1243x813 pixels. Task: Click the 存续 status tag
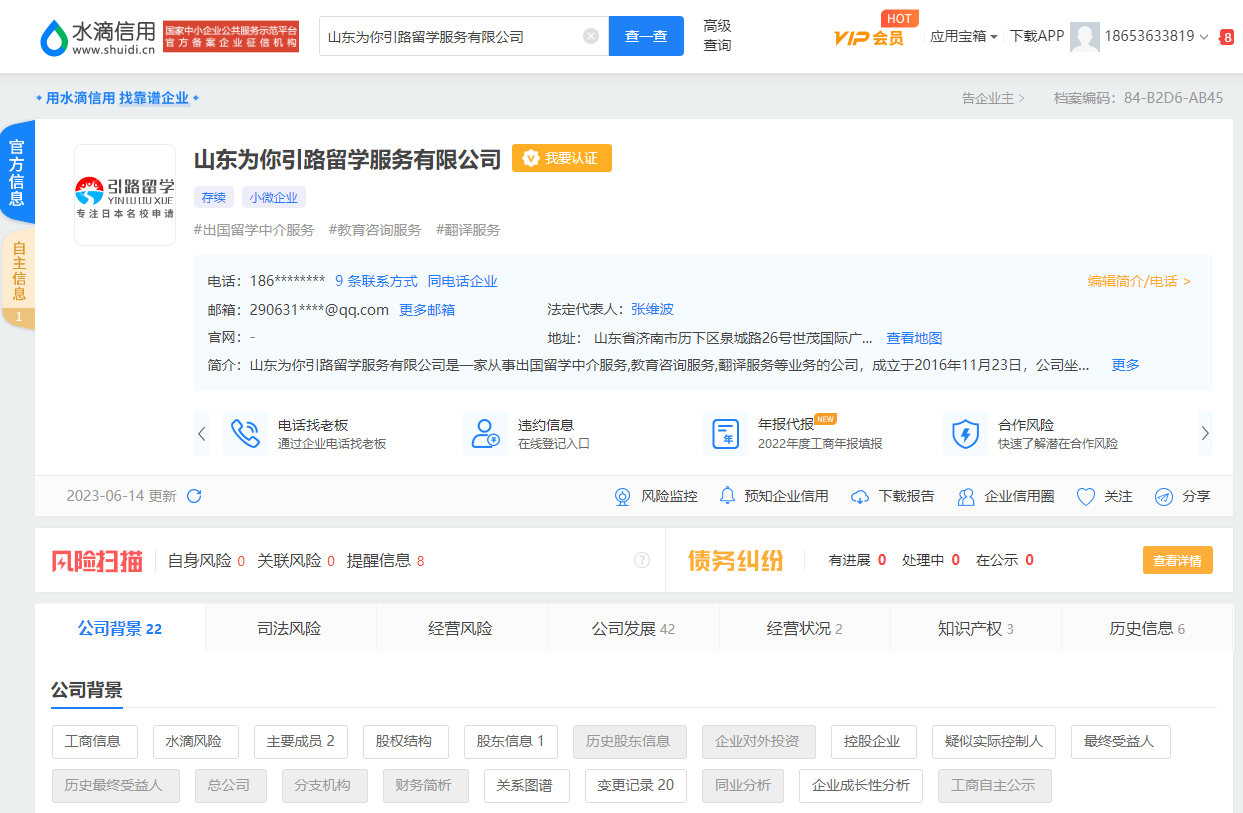214,197
